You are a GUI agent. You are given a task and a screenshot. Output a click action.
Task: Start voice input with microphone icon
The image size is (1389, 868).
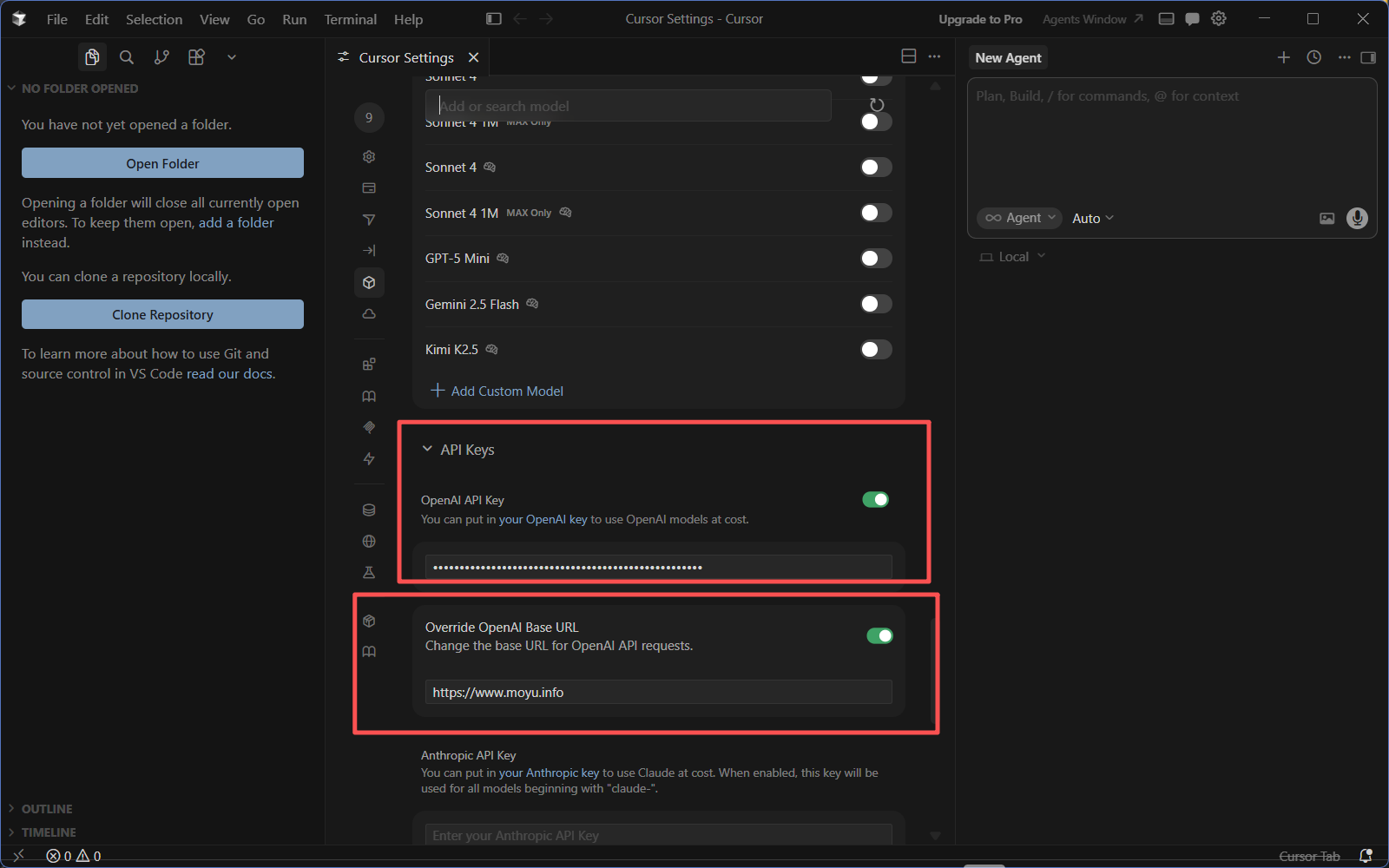[1357, 218]
